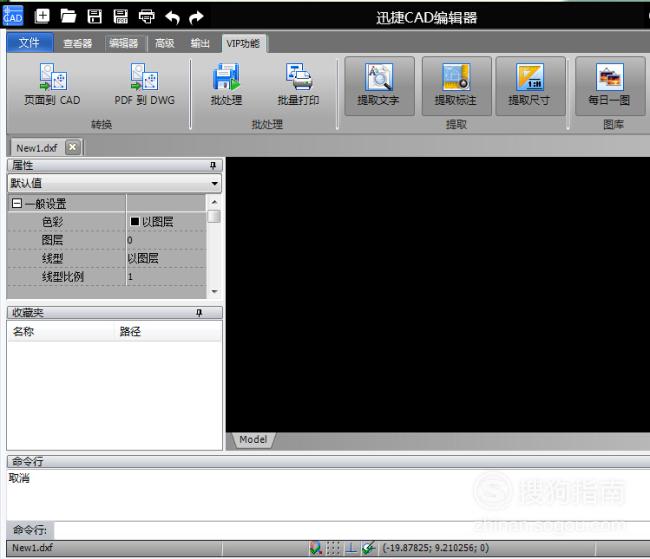Pin the 属性 properties panel
Screen dimensions: 650x559
[x=213, y=165]
